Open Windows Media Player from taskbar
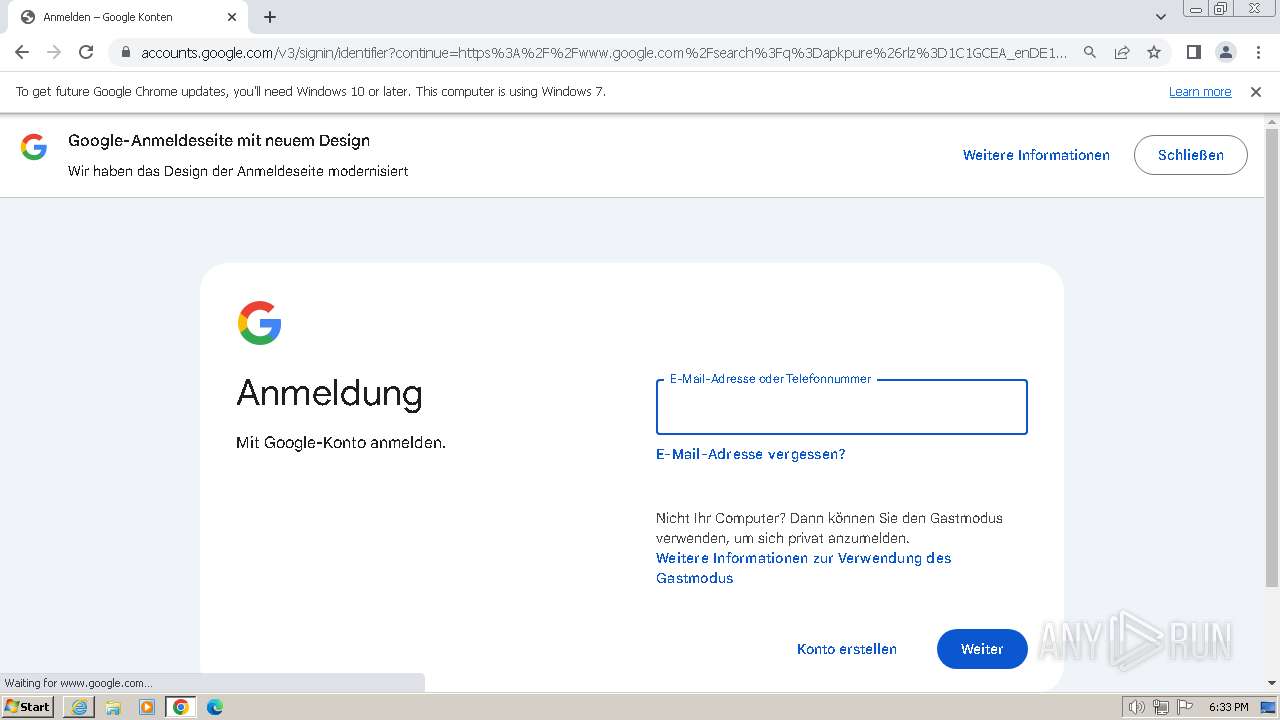This screenshot has height=720, width=1280. click(x=147, y=707)
